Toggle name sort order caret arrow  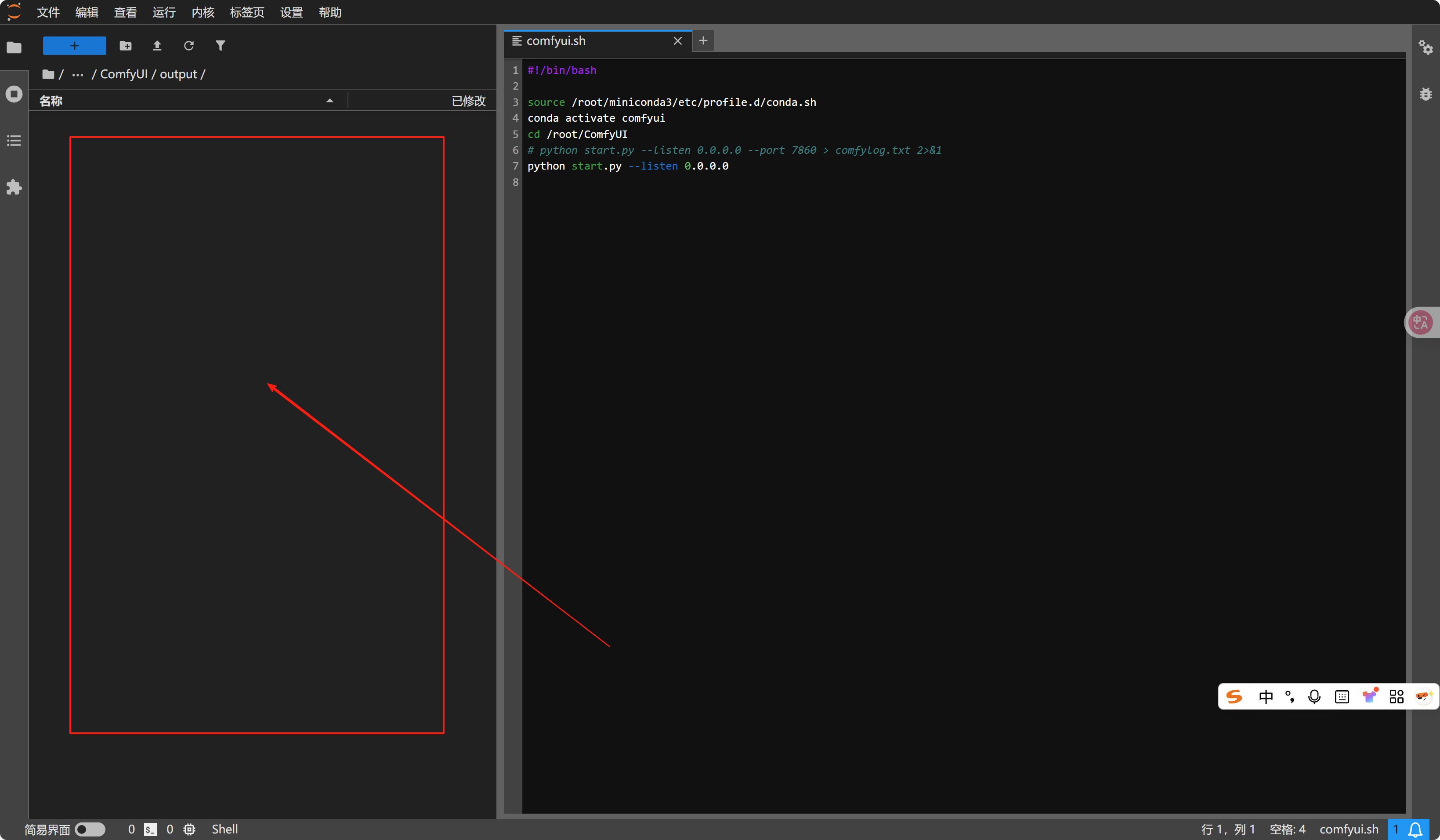[x=330, y=101]
